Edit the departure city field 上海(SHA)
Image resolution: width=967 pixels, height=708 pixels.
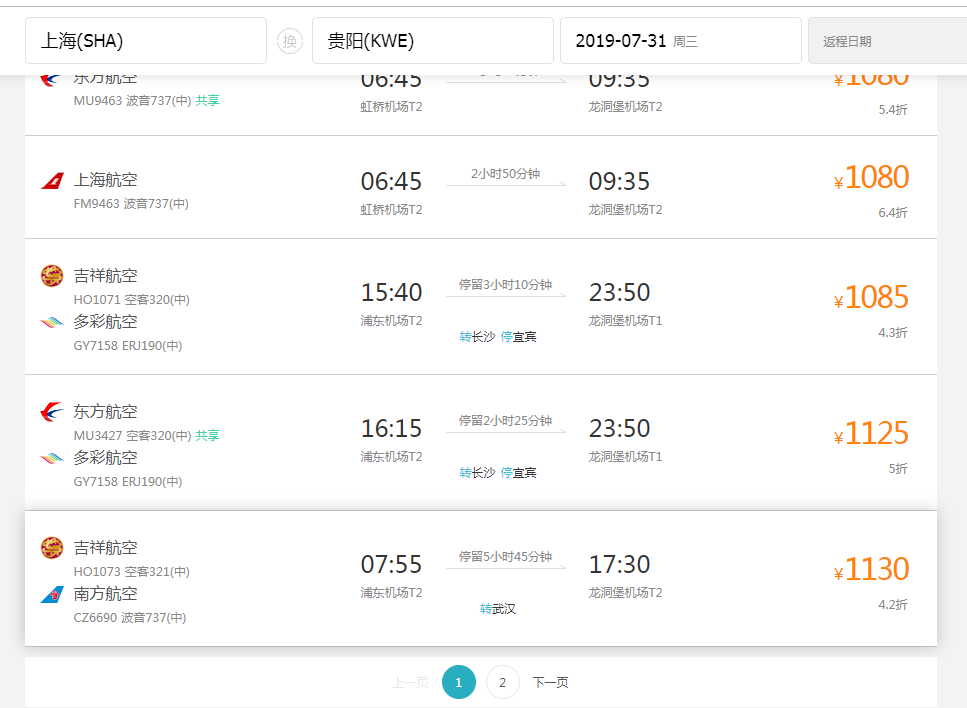[146, 41]
